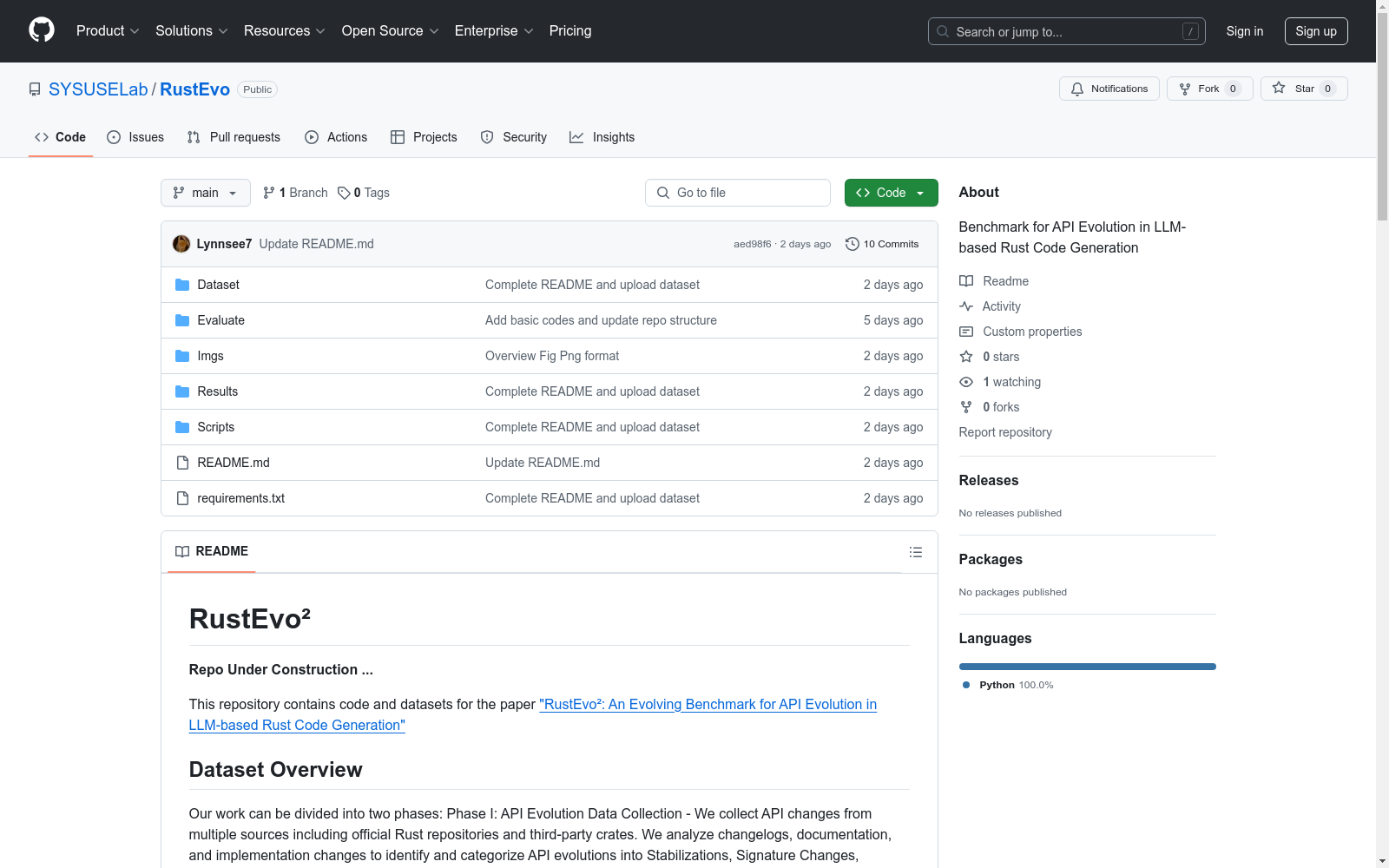Expand the Solutions menu

click(191, 30)
